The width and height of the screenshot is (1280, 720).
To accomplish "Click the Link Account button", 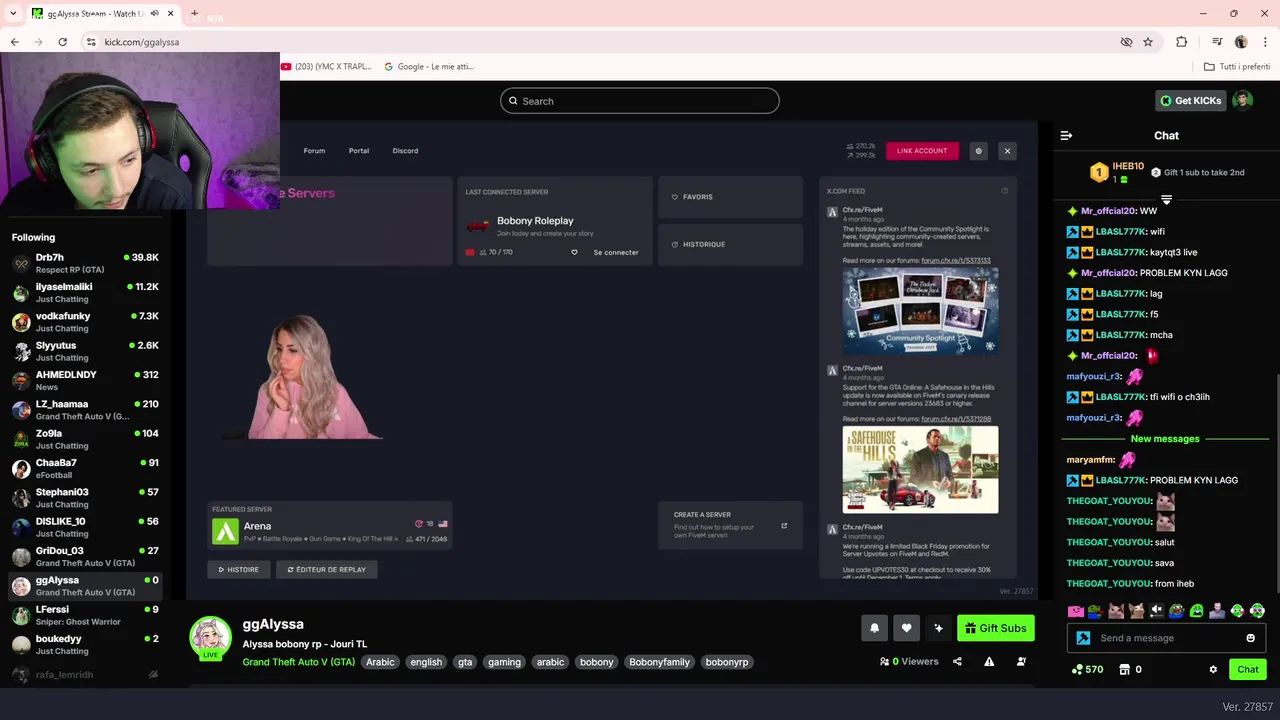I will (922, 151).
